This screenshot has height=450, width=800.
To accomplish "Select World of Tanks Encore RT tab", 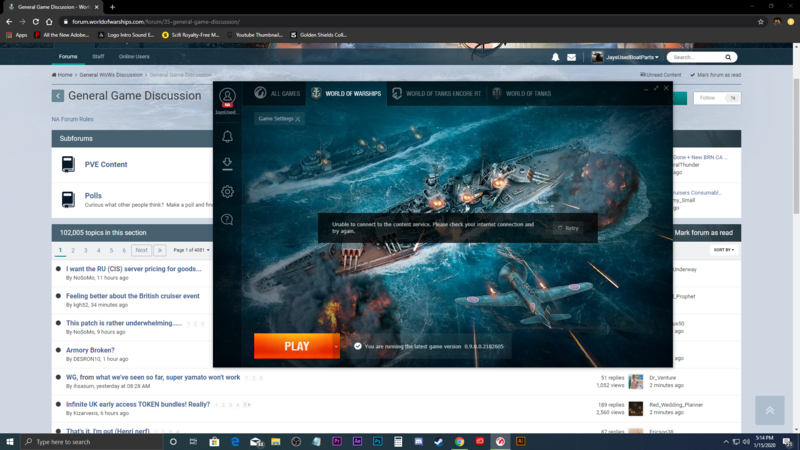I will (x=436, y=93).
